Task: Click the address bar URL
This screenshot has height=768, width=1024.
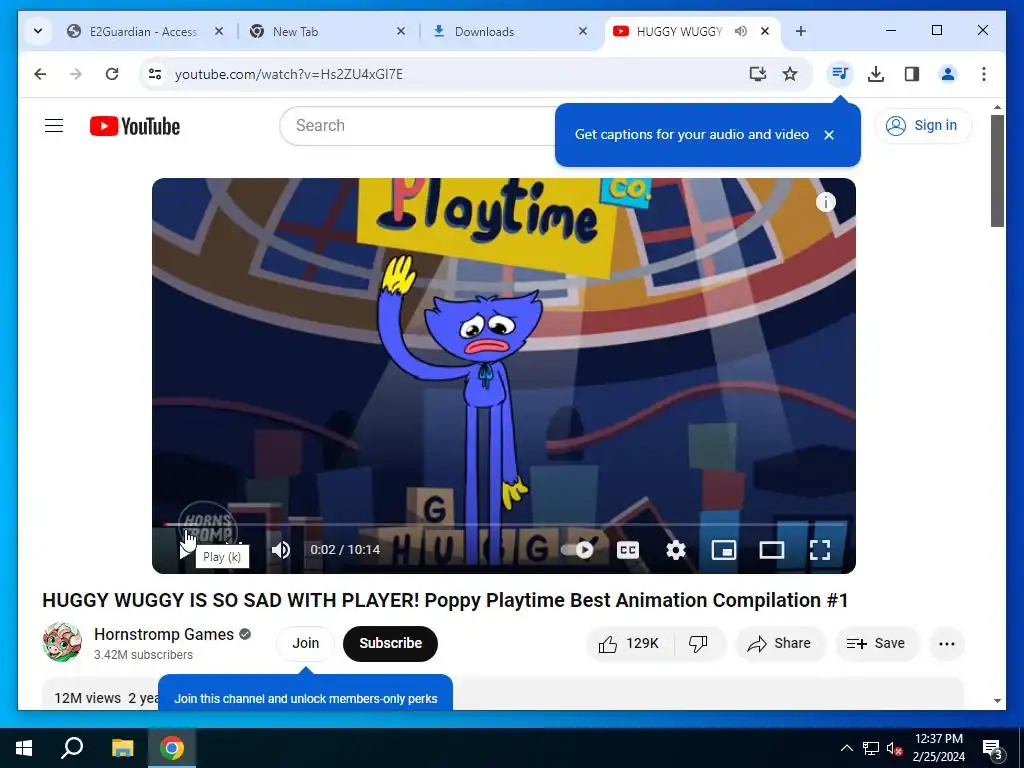Action: pos(289,74)
